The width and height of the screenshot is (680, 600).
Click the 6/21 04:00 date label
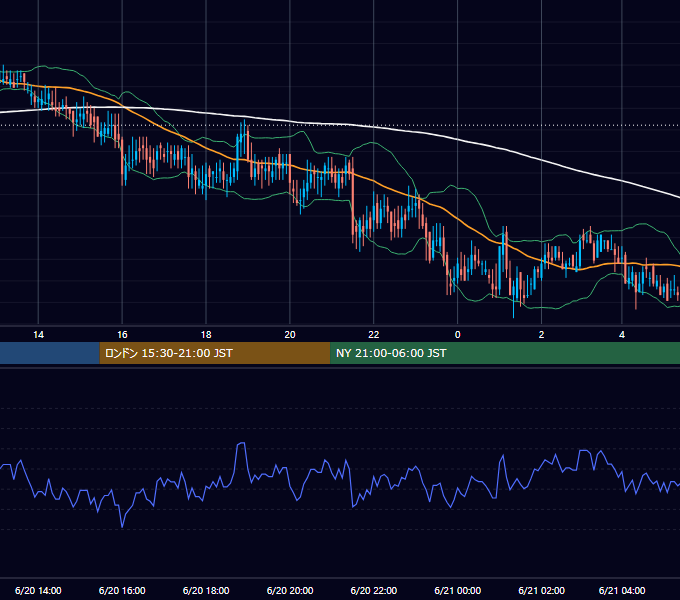[x=622, y=590]
